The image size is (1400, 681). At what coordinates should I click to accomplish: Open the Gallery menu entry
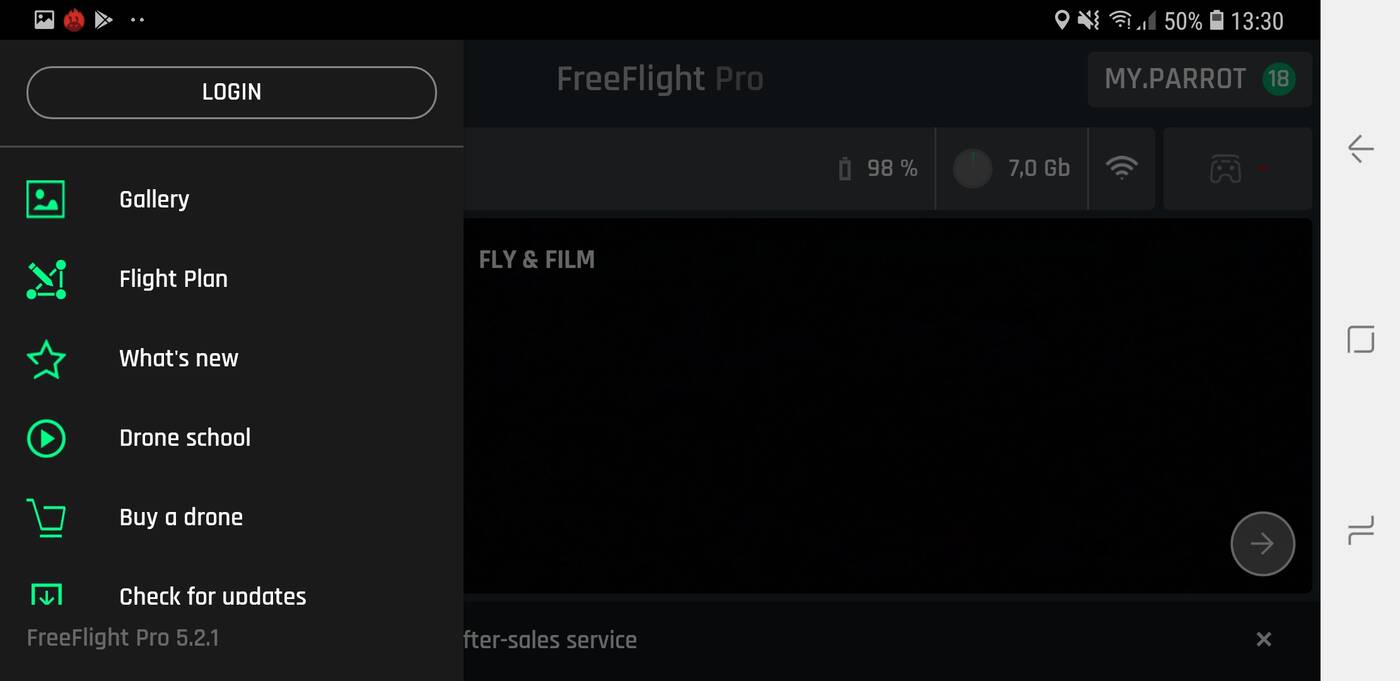pyautogui.click(x=154, y=199)
